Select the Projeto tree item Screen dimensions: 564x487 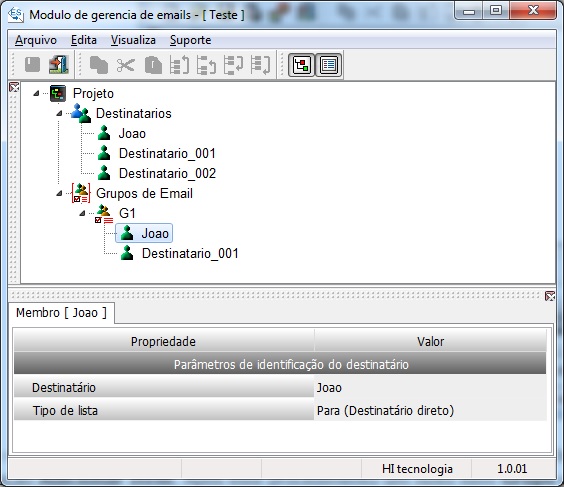click(93, 94)
